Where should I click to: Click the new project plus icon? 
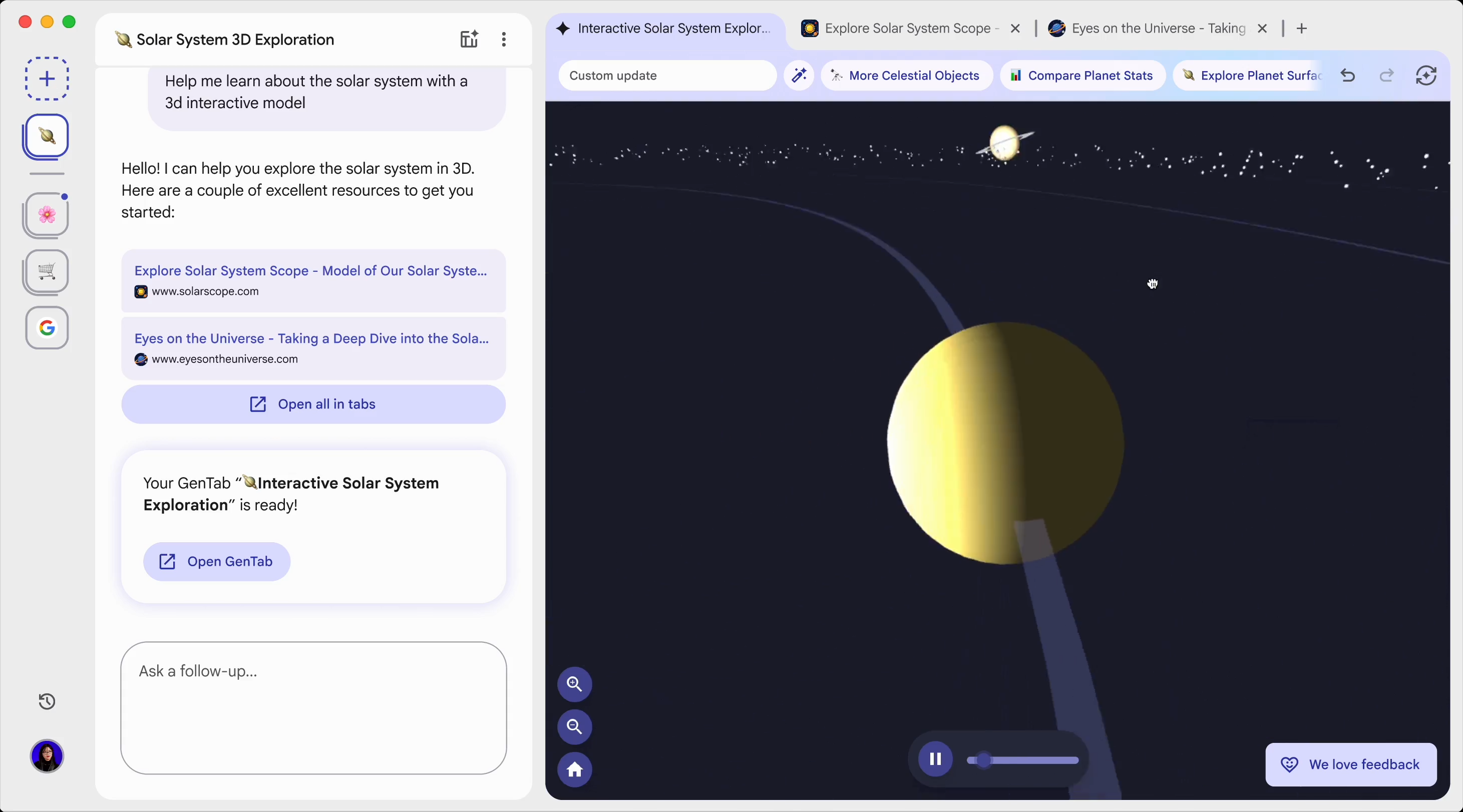(x=47, y=79)
